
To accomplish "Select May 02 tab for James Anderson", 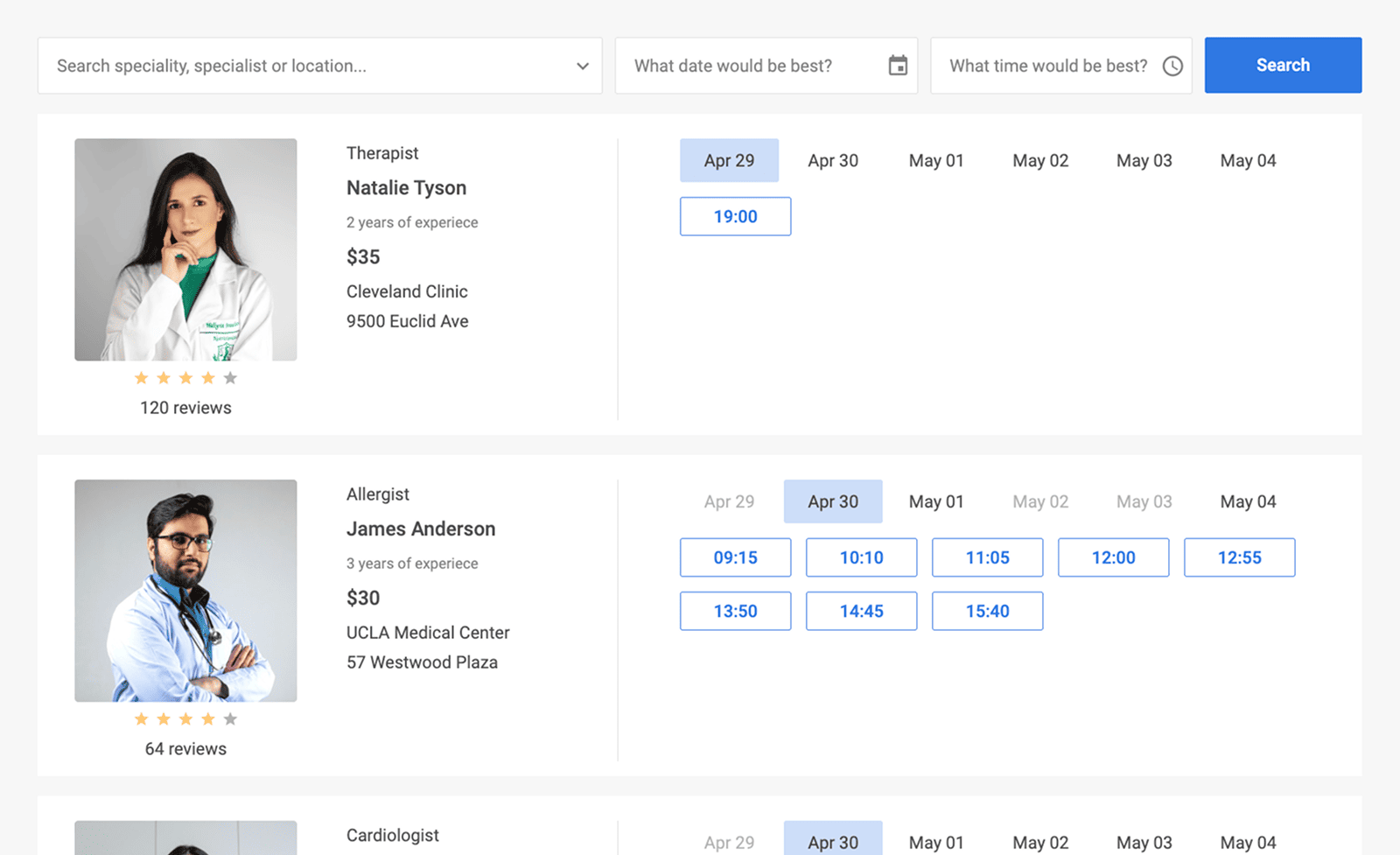I will [x=1040, y=501].
